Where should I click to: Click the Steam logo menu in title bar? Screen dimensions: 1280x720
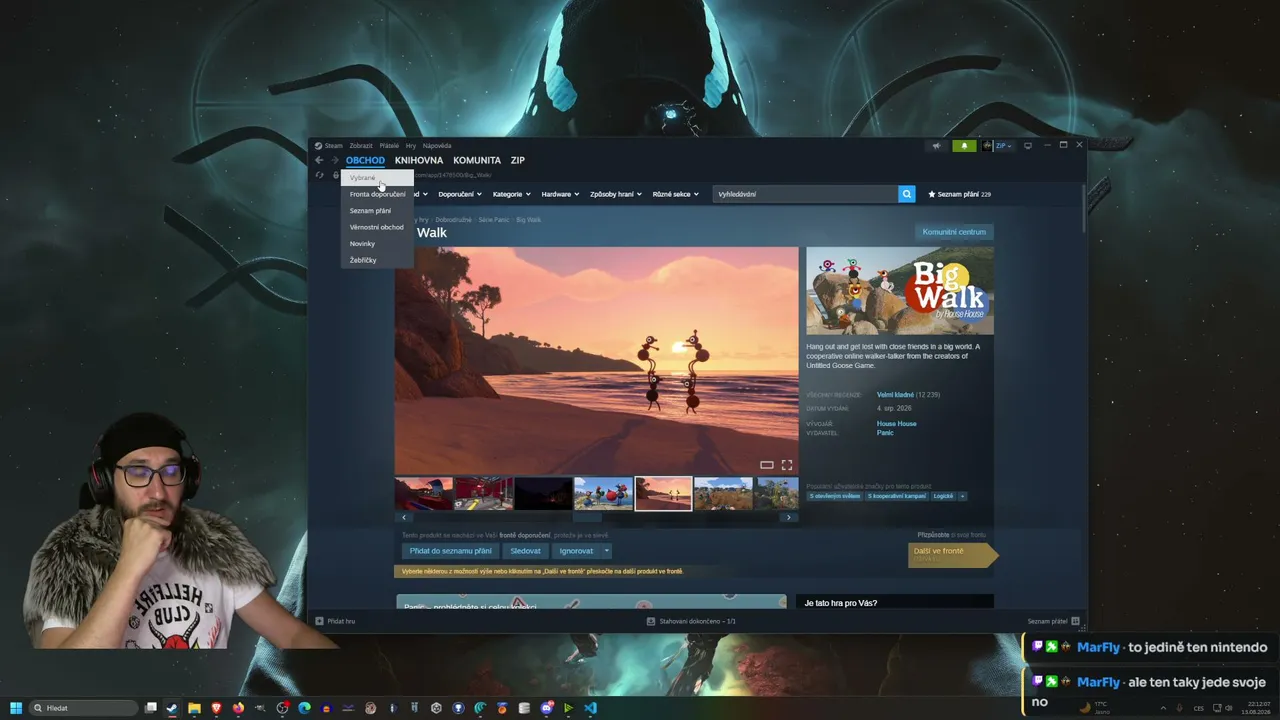pos(328,146)
